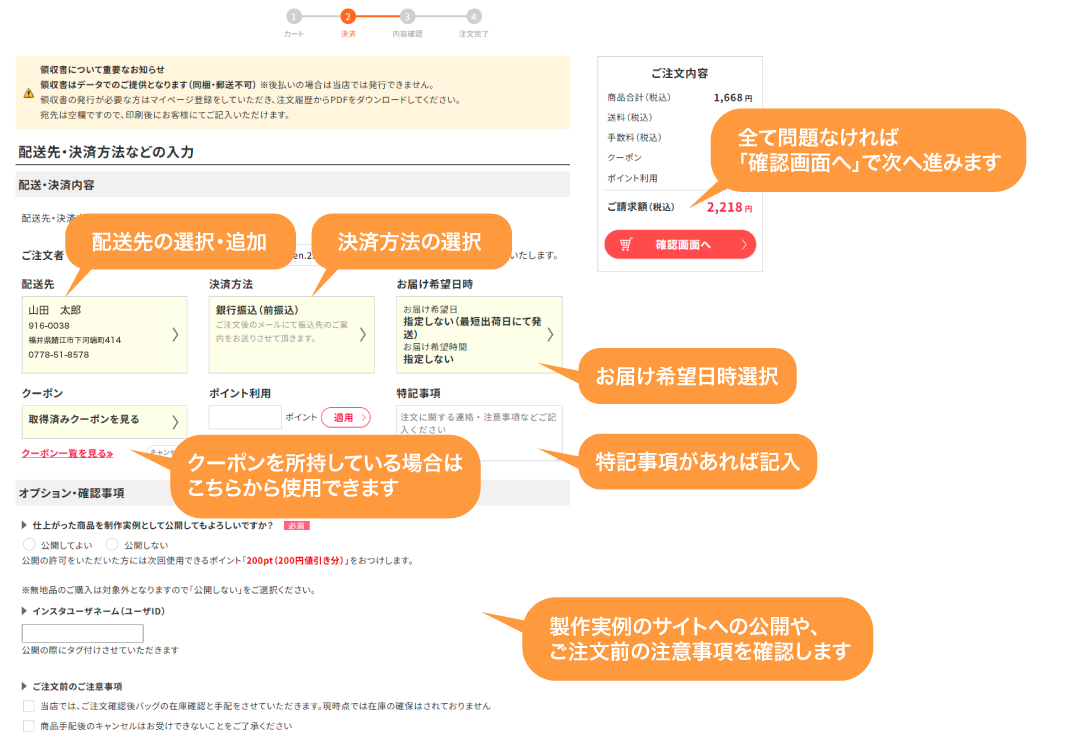Image resolution: width=1077 pixels, height=747 pixels.
Task: Click step 1 カート circle indicator
Action: (x=293, y=16)
